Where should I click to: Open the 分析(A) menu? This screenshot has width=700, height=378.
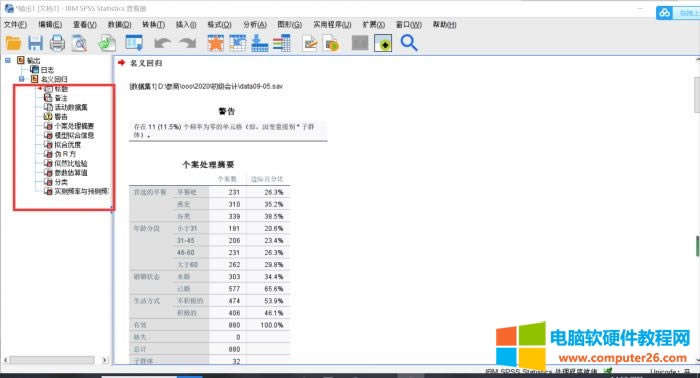click(x=255, y=25)
